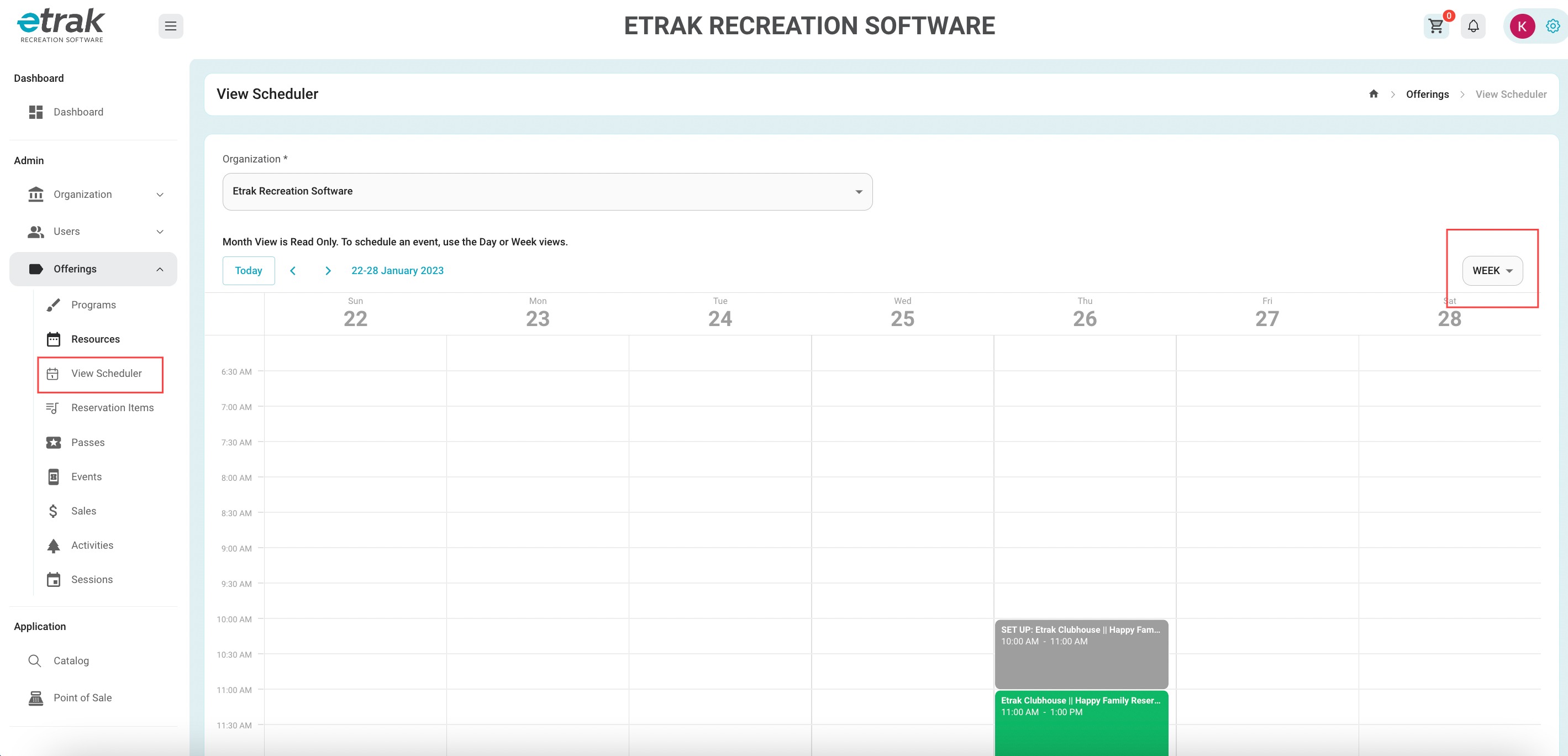Toggle the hamburger sidebar menu button

[170, 26]
